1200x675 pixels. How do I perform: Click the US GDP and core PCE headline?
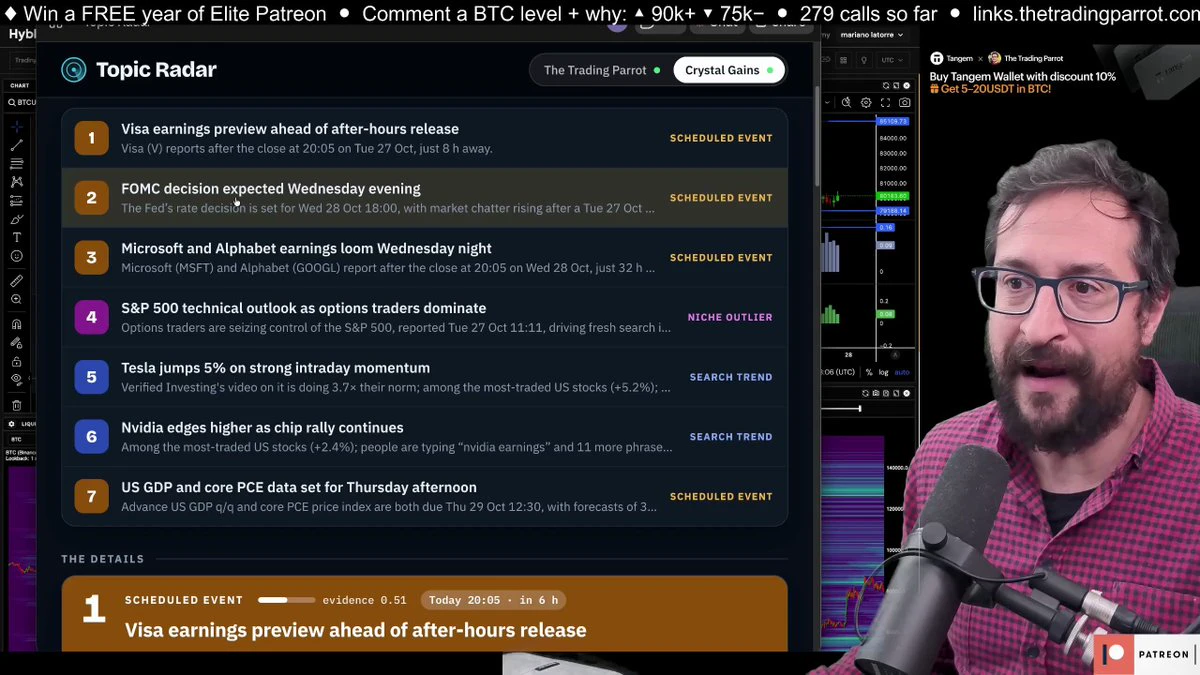tap(299, 488)
